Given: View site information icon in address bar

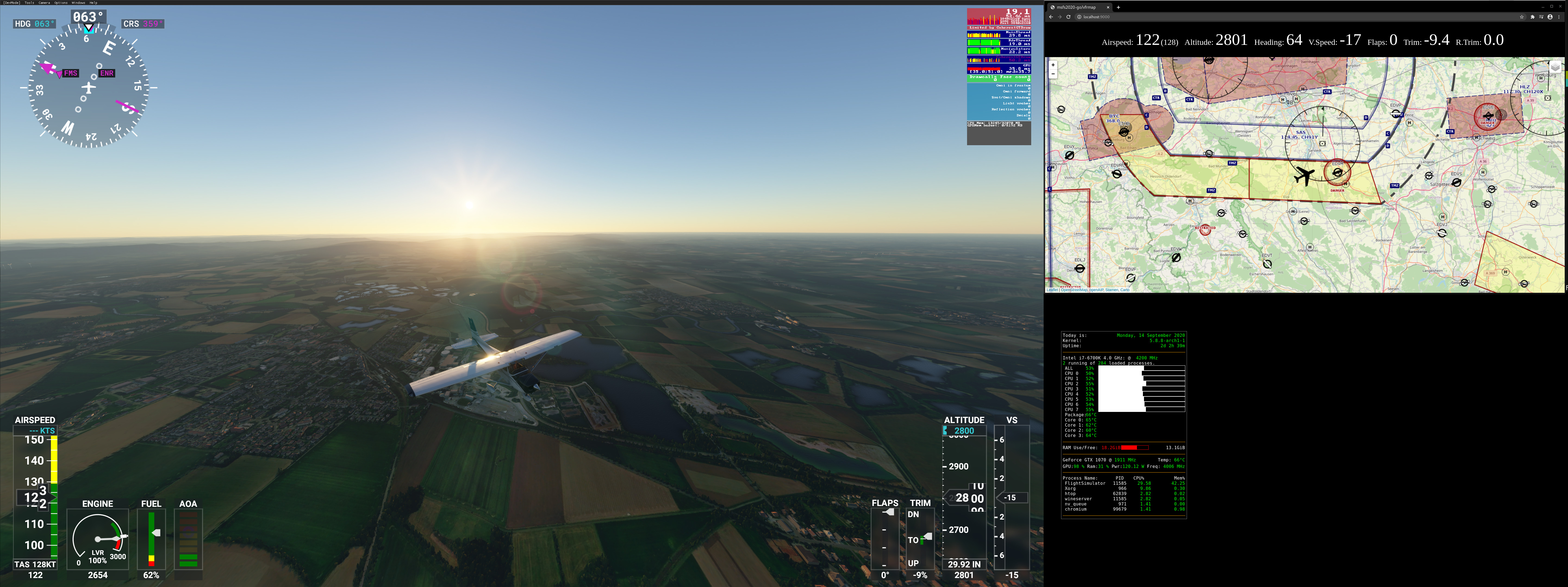Looking at the screenshot, I should pos(1079,17).
